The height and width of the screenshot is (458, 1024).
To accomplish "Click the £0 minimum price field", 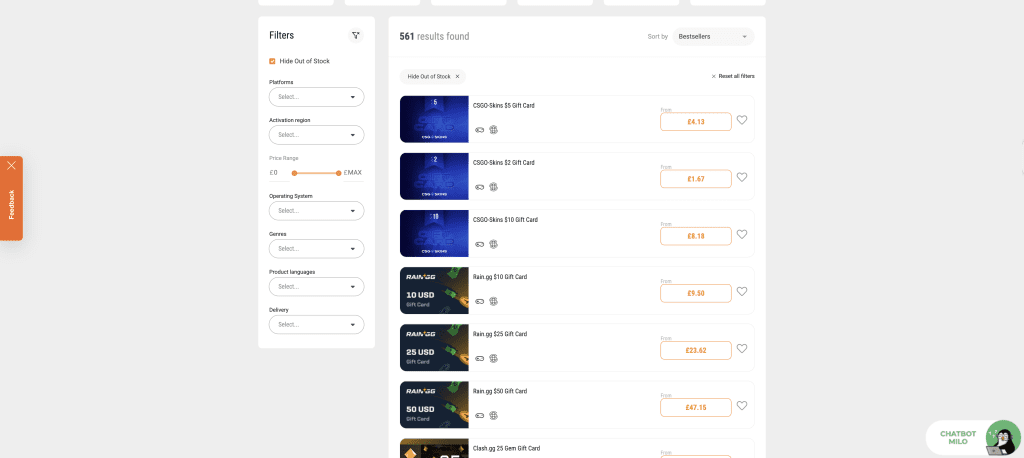I will click(279, 173).
